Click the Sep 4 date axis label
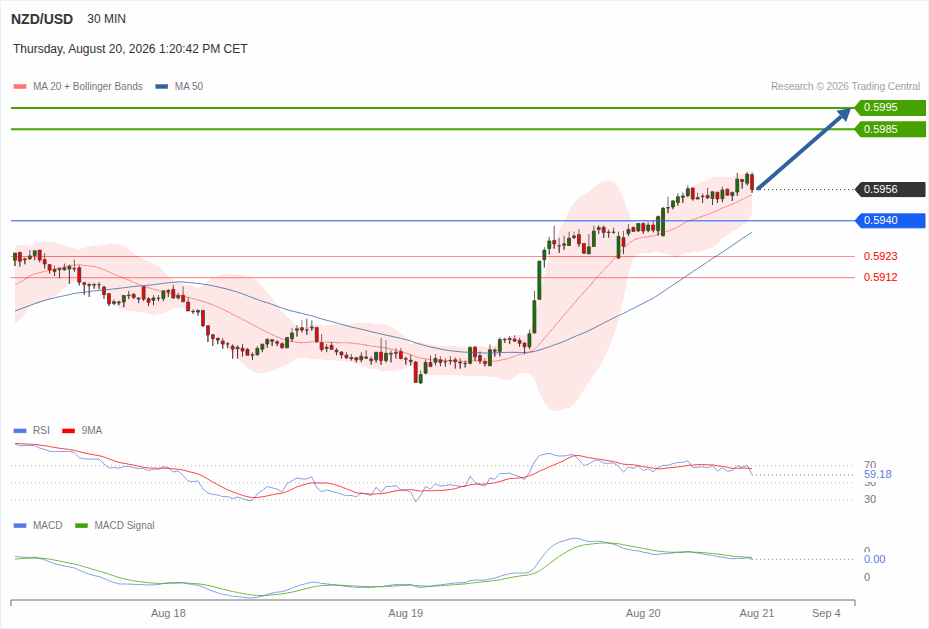The height and width of the screenshot is (629, 929). click(826, 613)
